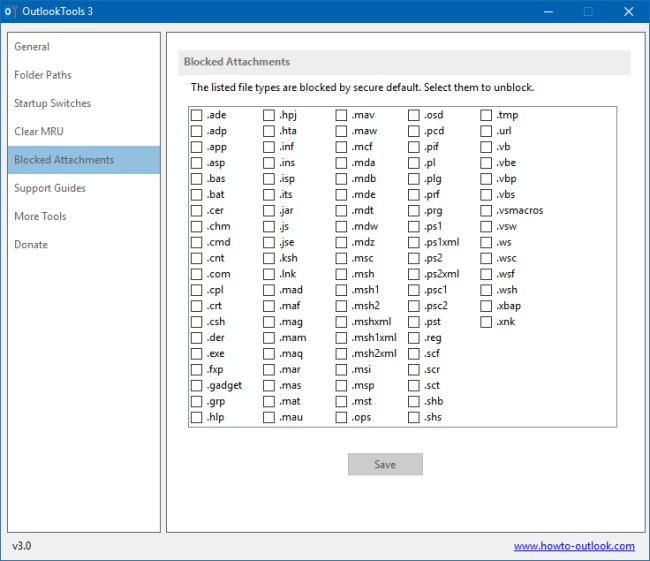This screenshot has width=650, height=561.
Task: Select the .ps1 checkbox
Action: (x=415, y=227)
